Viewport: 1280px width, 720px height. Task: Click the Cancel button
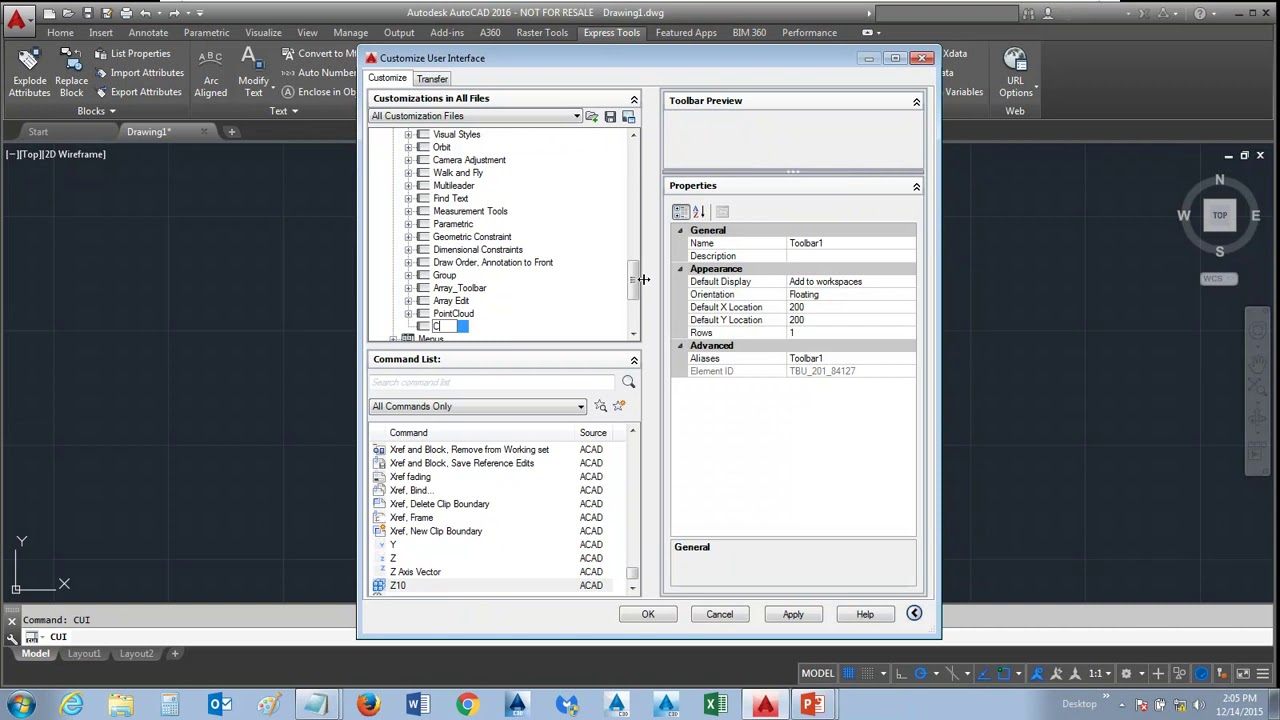720,614
